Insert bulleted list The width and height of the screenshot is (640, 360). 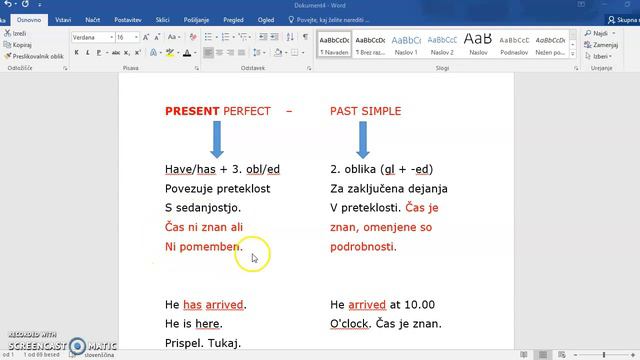[x=208, y=37]
